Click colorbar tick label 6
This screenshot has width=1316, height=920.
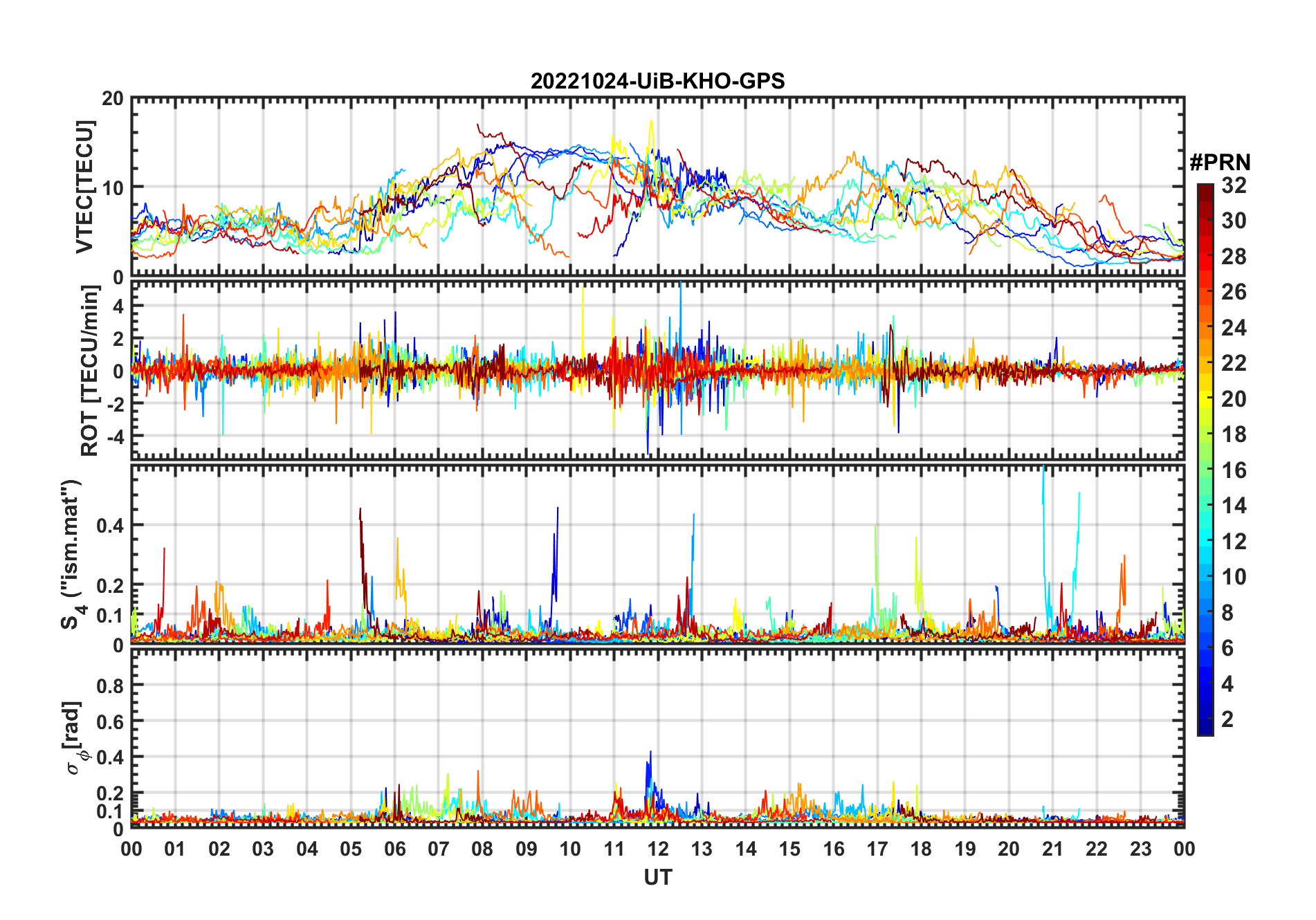tap(1227, 648)
